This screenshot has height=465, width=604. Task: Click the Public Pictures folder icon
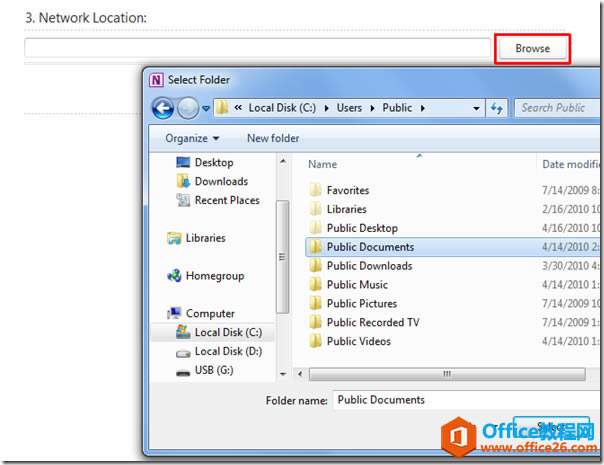(315, 303)
